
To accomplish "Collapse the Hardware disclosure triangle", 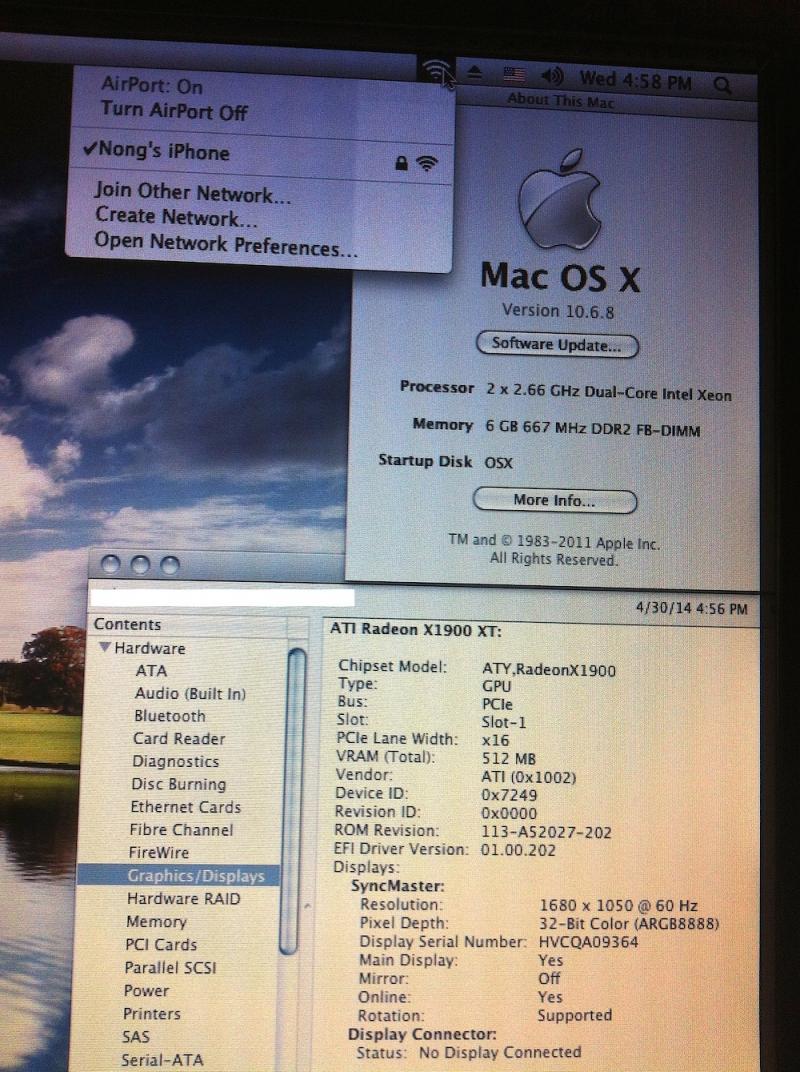I will (105, 646).
